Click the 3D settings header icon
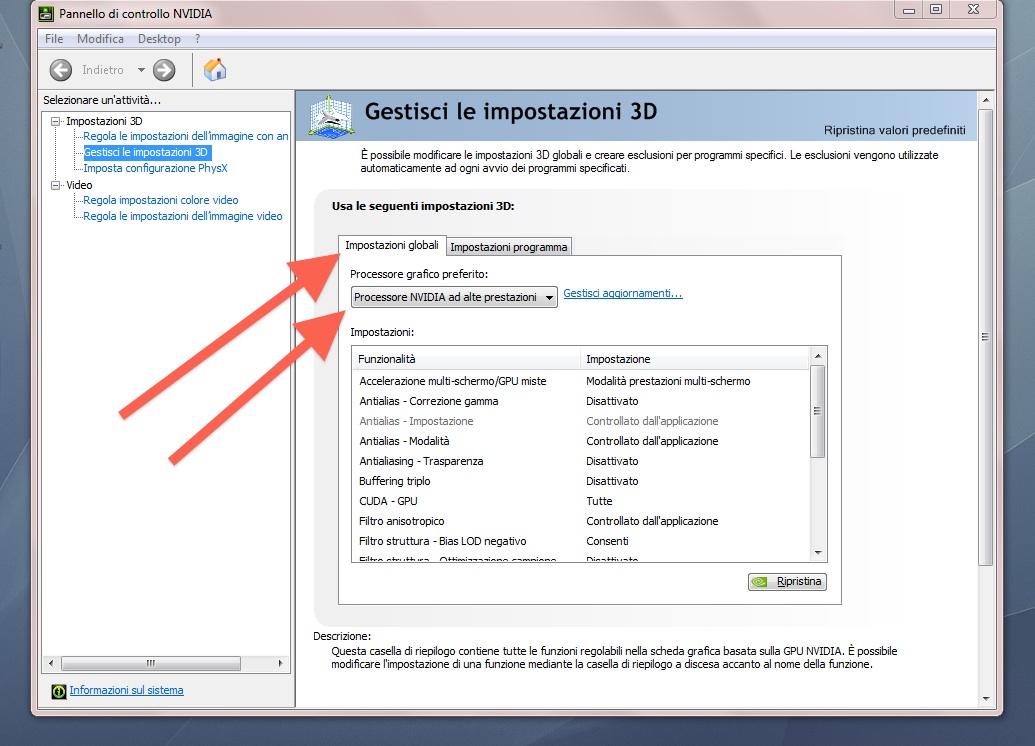Screen dimensions: 1035x746 click(x=331, y=118)
